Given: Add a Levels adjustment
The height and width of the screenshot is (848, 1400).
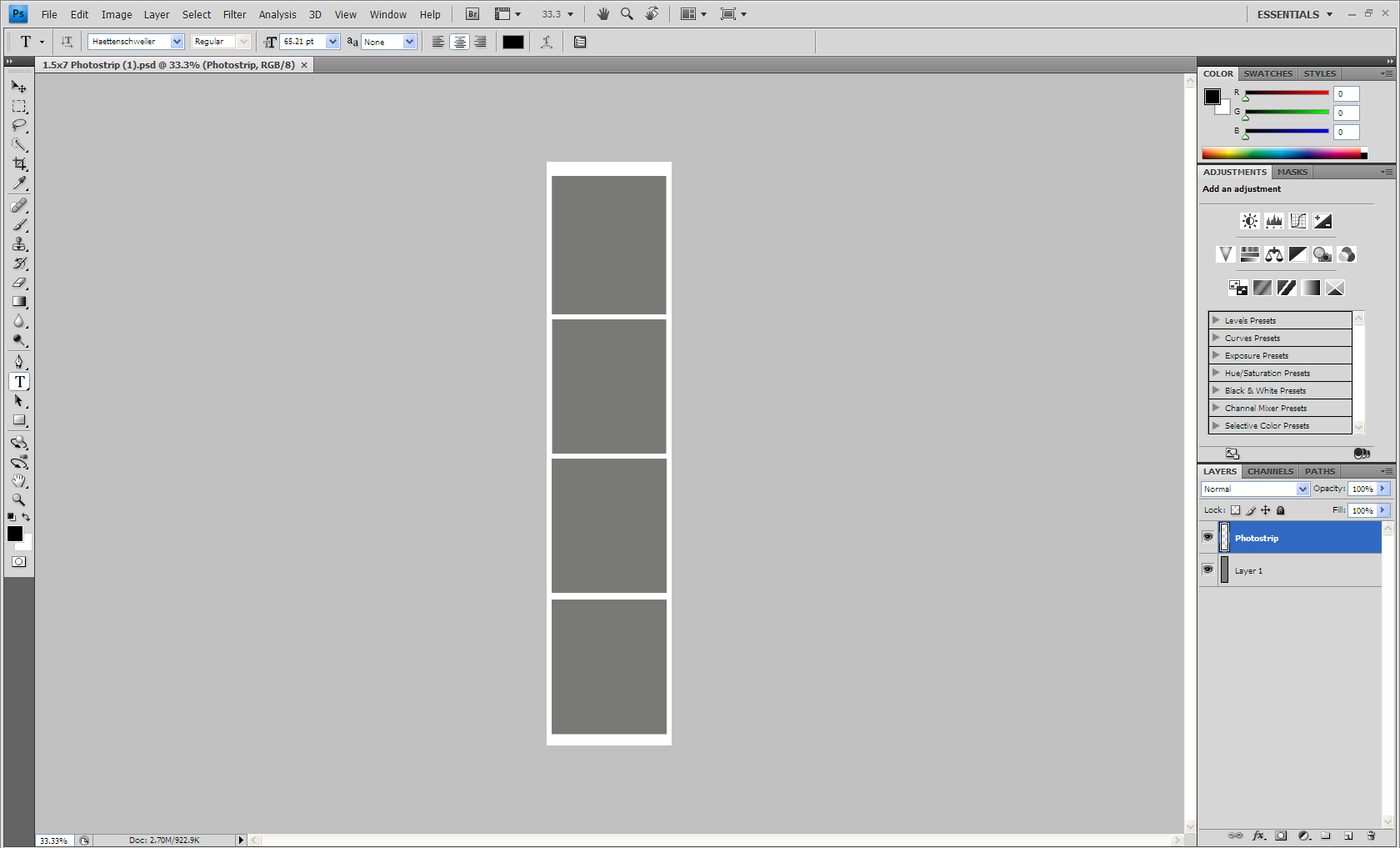Looking at the screenshot, I should [1273, 221].
